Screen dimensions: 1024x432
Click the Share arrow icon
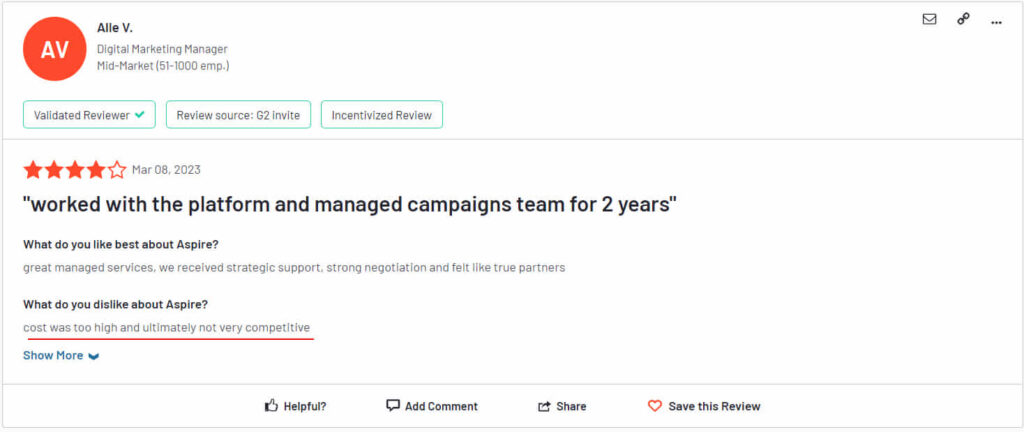tap(544, 406)
